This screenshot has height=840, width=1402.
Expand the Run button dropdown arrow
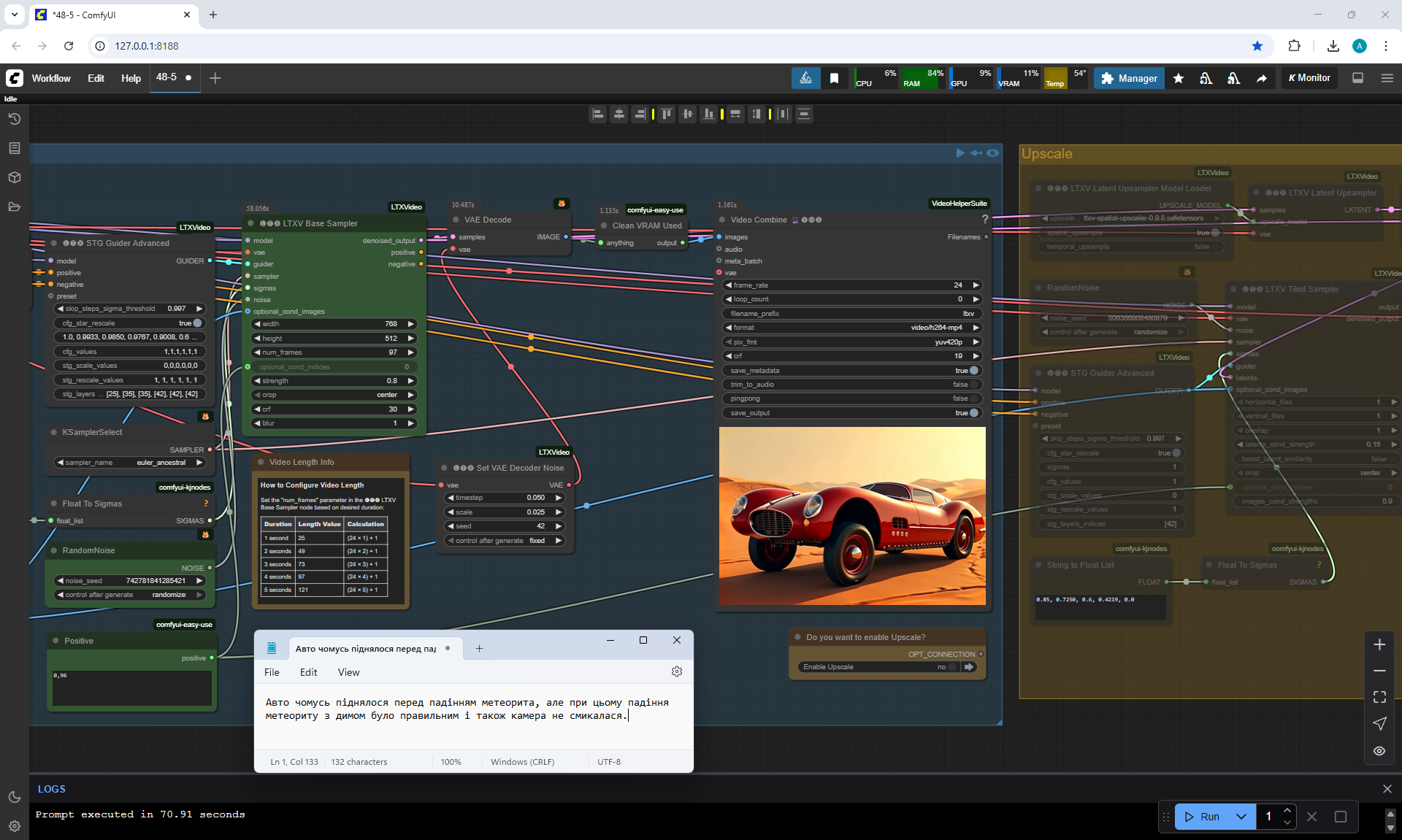[1241, 817]
